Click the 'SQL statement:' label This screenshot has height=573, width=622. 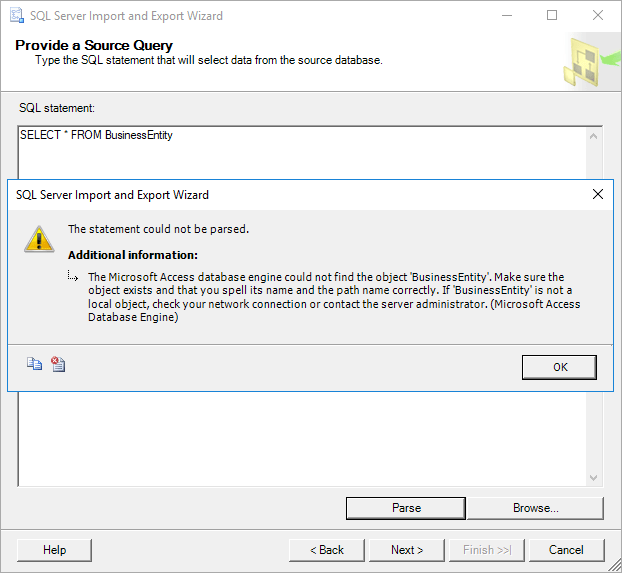(x=57, y=108)
